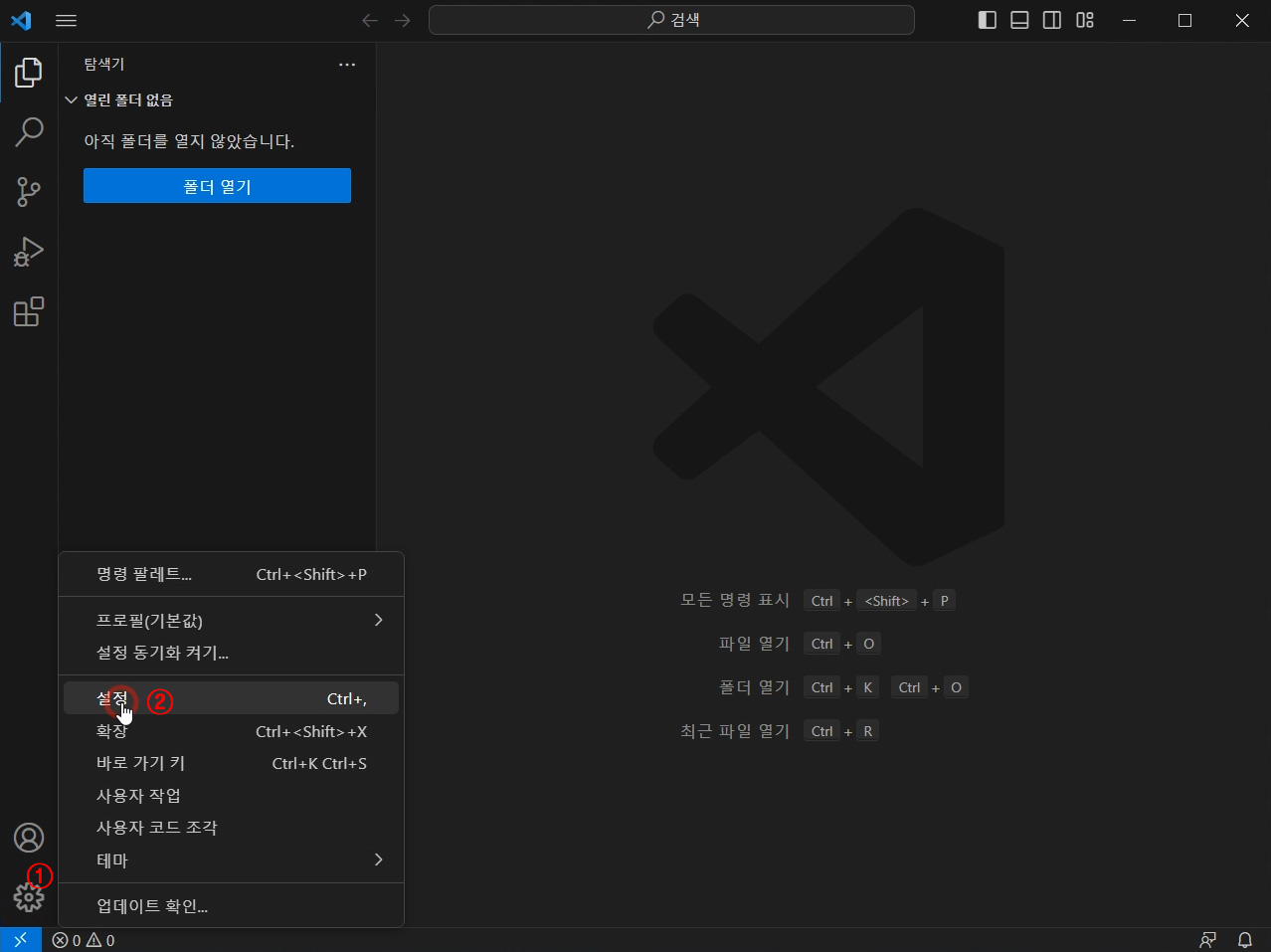Open the Accounts icon
Image resolution: width=1271 pixels, height=952 pixels.
(x=29, y=838)
